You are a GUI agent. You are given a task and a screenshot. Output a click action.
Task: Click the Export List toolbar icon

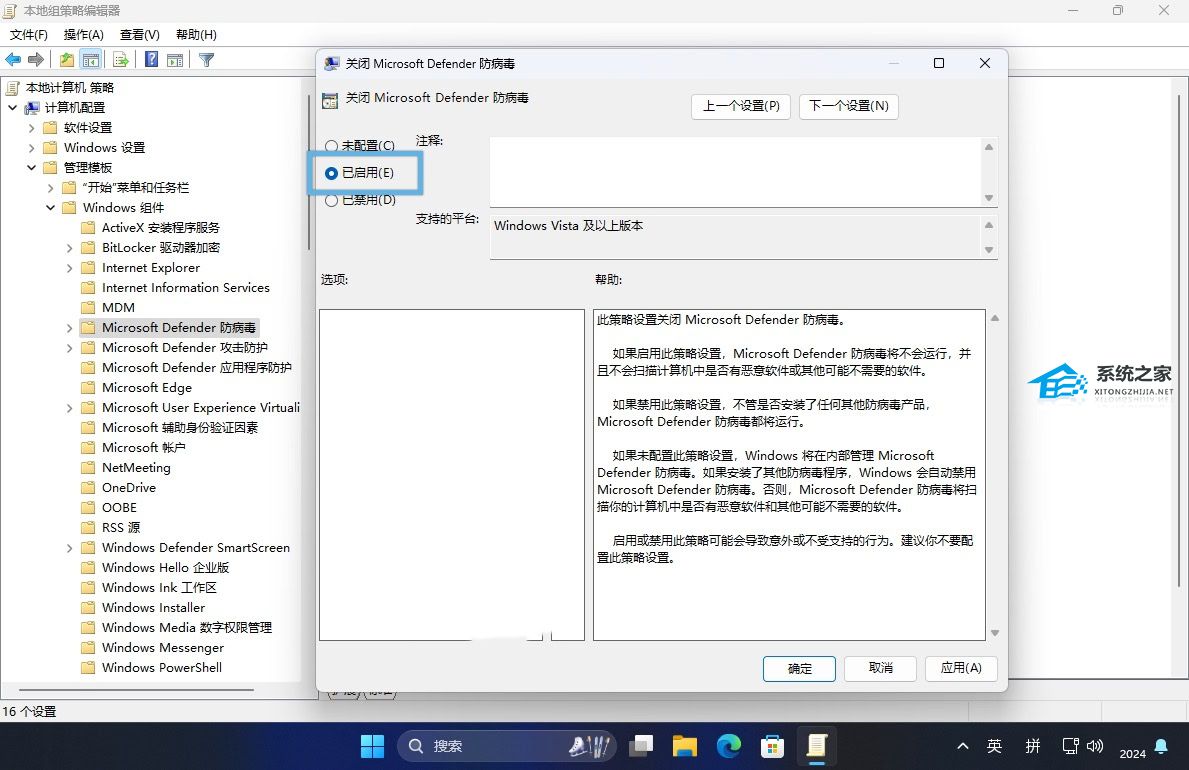120,59
